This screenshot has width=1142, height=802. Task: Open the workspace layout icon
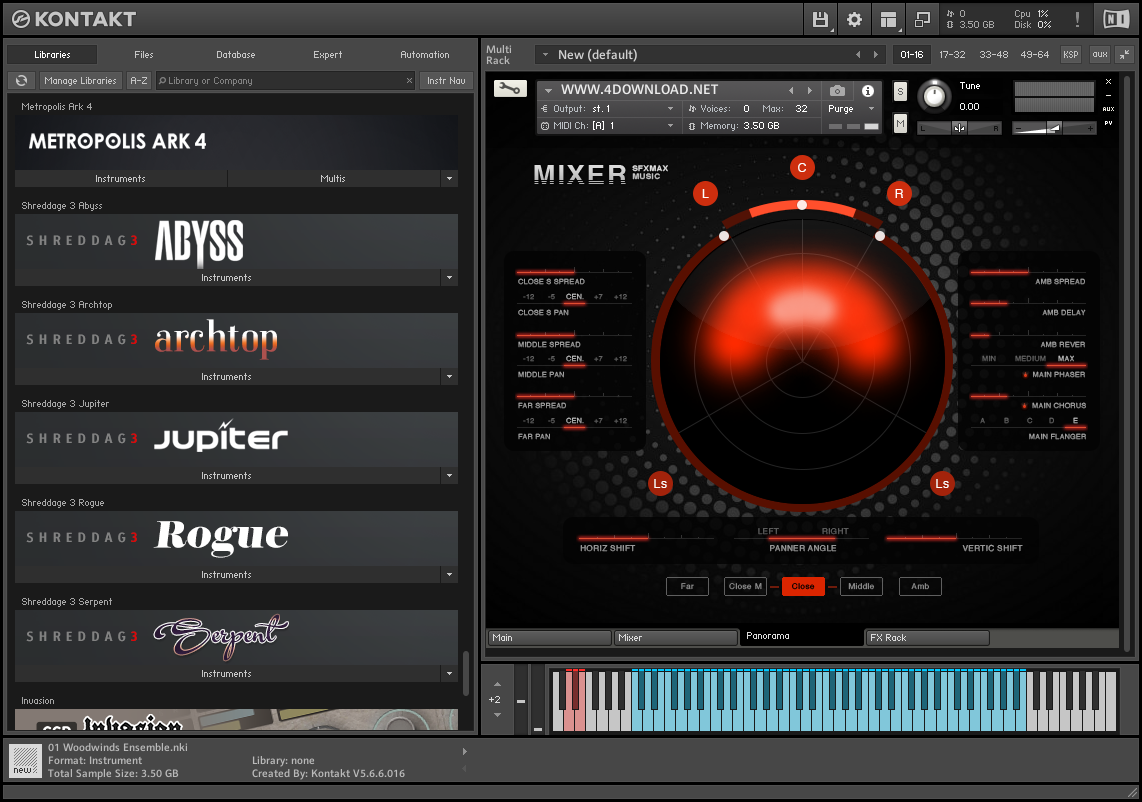click(x=889, y=20)
